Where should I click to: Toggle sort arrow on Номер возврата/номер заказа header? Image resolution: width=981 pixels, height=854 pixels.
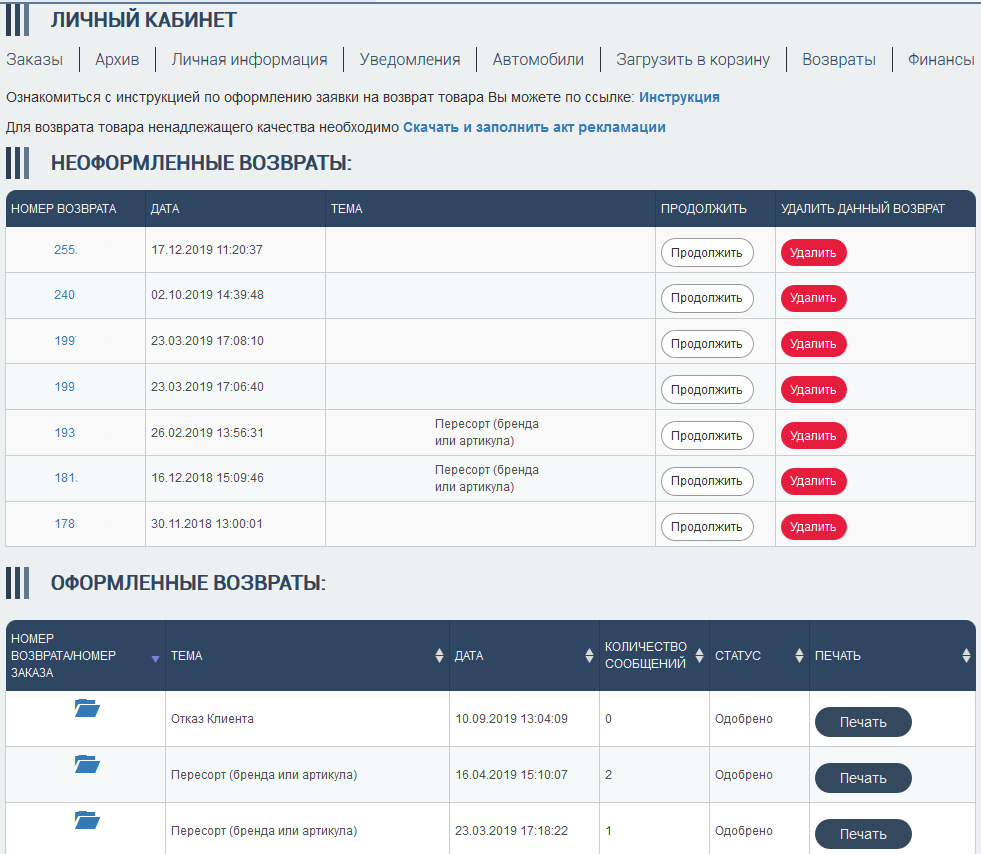click(154, 658)
